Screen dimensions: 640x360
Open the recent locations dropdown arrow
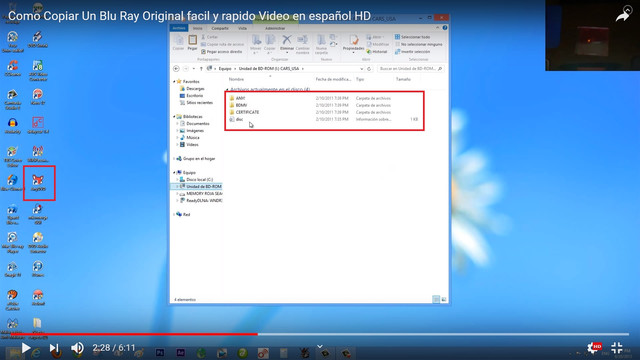pos(193,69)
